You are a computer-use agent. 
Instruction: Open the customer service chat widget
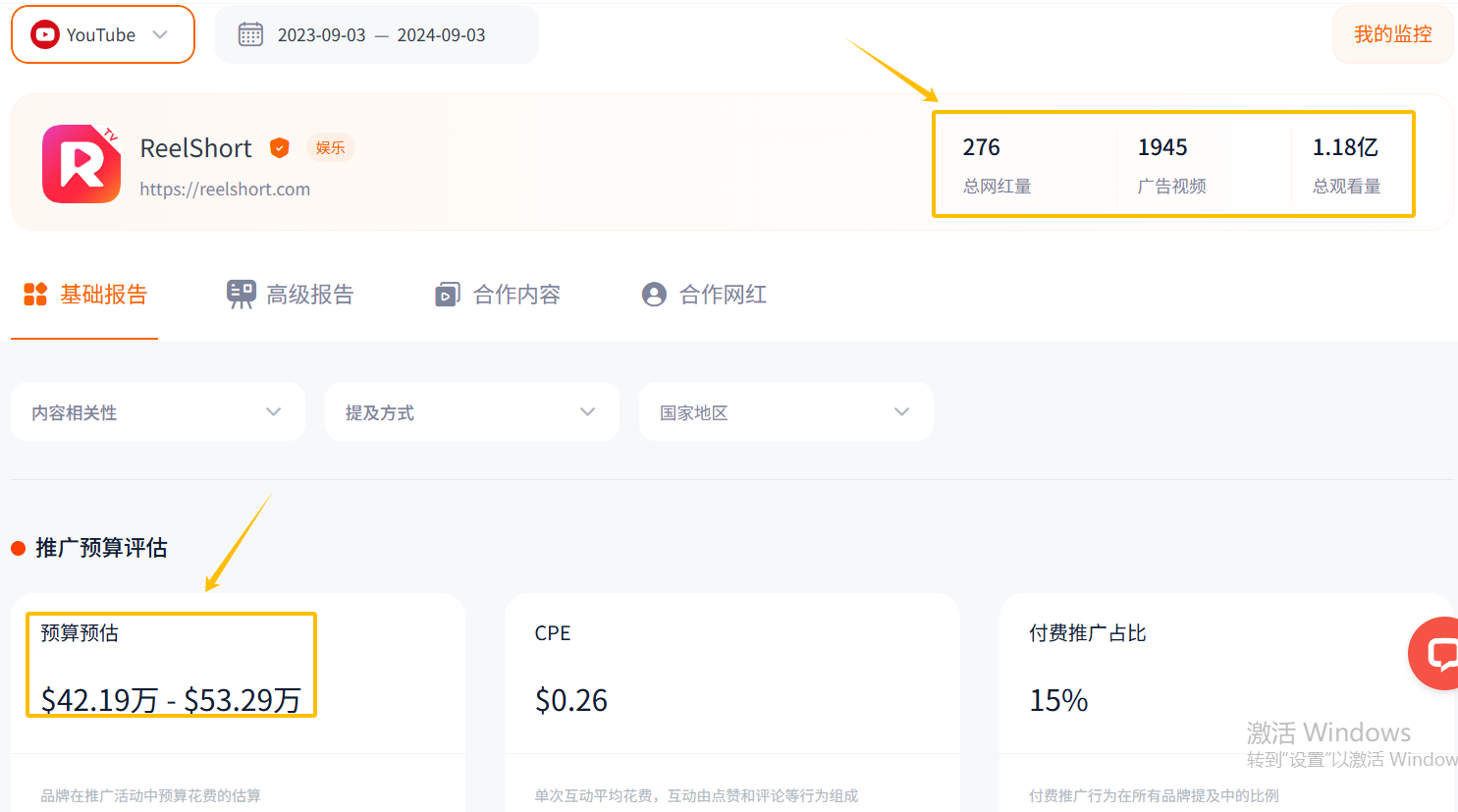[x=1436, y=653]
